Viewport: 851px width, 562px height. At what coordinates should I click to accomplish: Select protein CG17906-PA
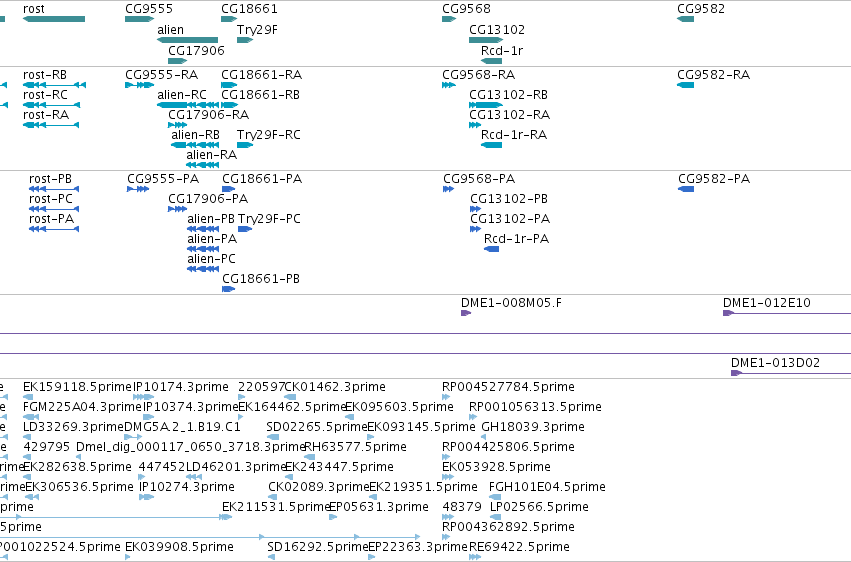pyautogui.click(x=208, y=199)
